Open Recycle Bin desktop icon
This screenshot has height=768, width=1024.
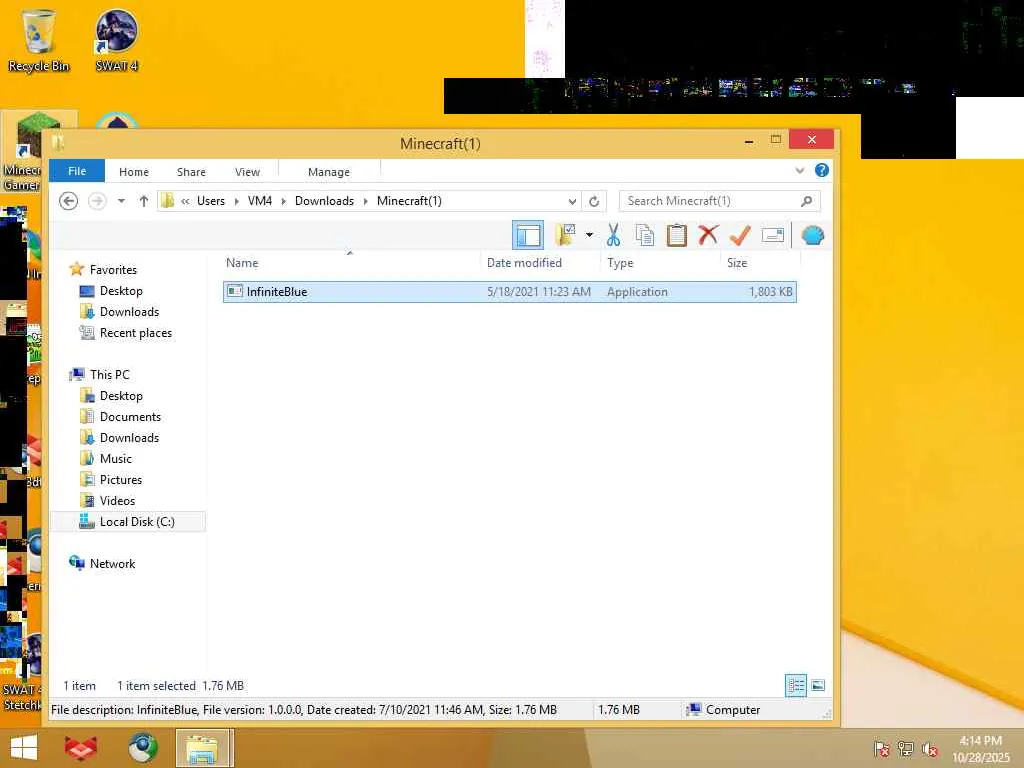[39, 40]
